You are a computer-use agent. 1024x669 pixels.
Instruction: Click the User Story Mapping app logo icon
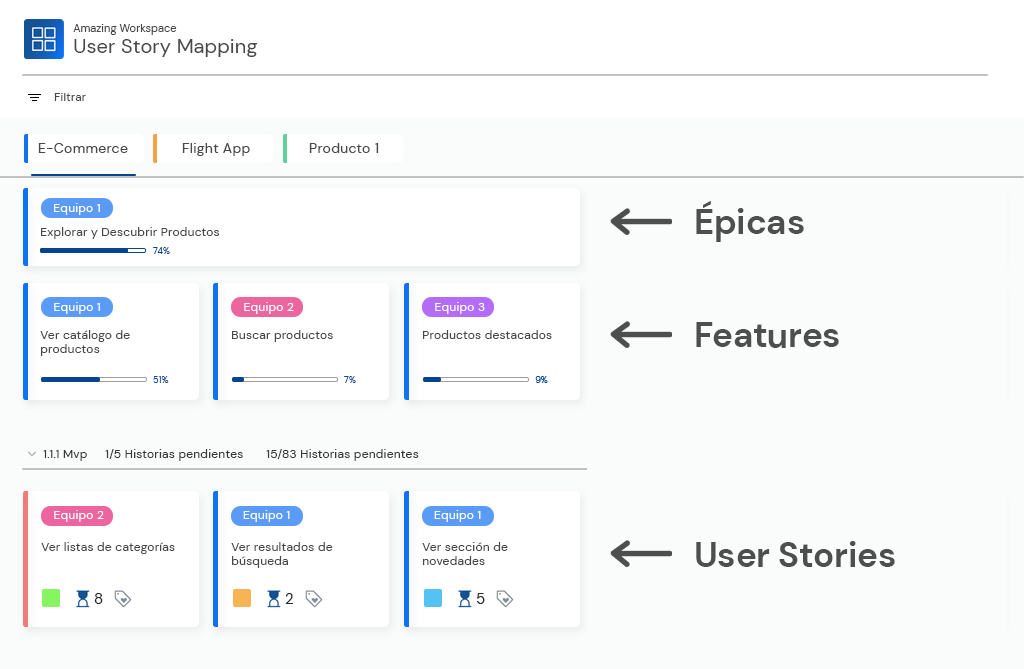pyautogui.click(x=44, y=39)
